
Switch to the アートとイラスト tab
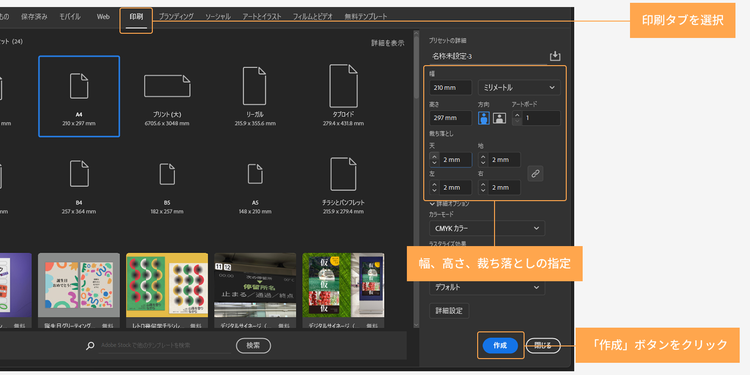262,17
